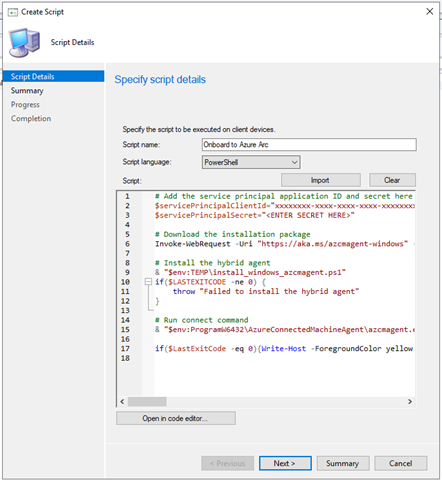442x480 pixels.
Task: Click '# Add the service principal' comment line
Action: click(284, 196)
